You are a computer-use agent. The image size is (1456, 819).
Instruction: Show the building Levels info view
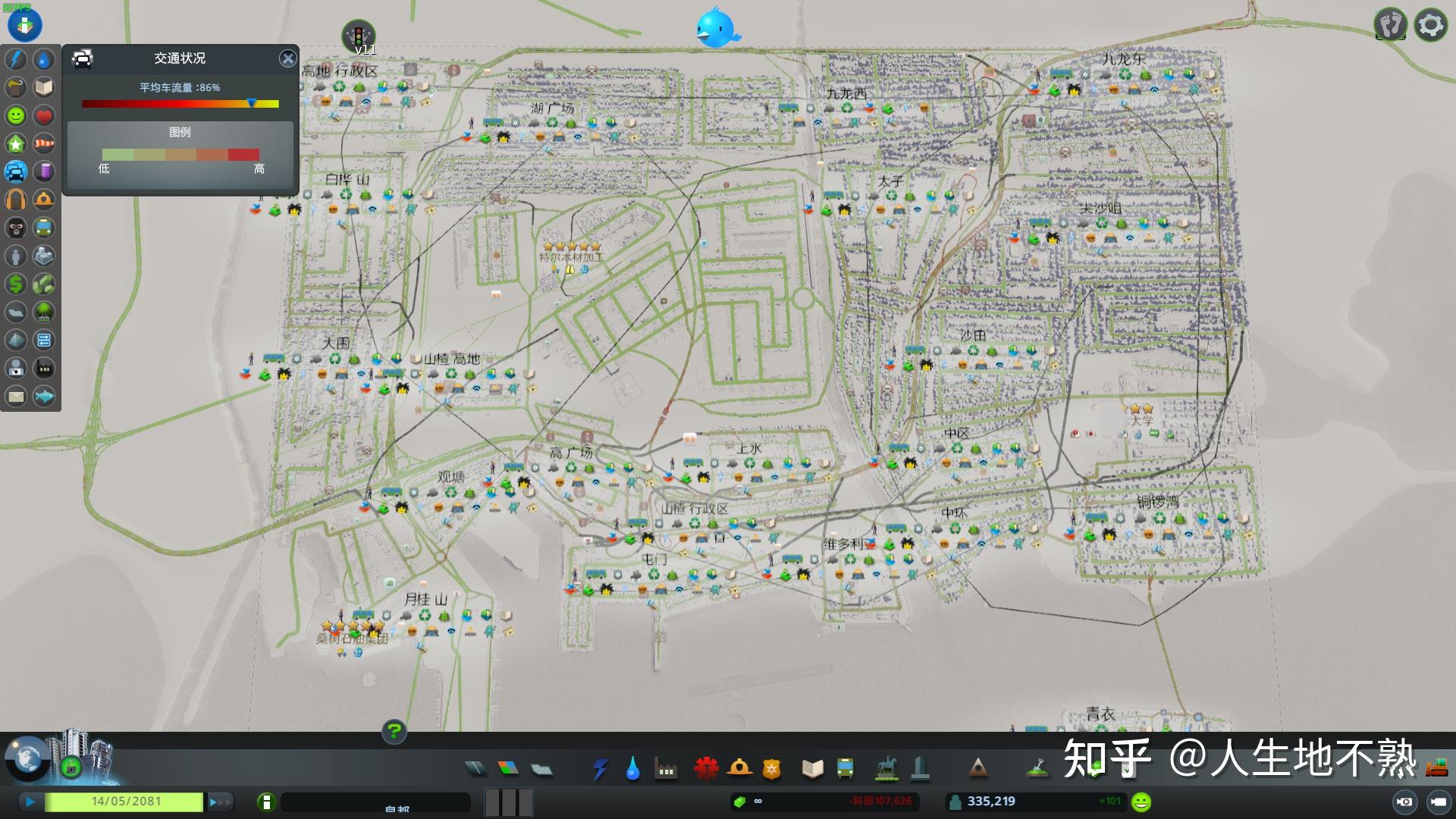pyautogui.click(x=16, y=143)
